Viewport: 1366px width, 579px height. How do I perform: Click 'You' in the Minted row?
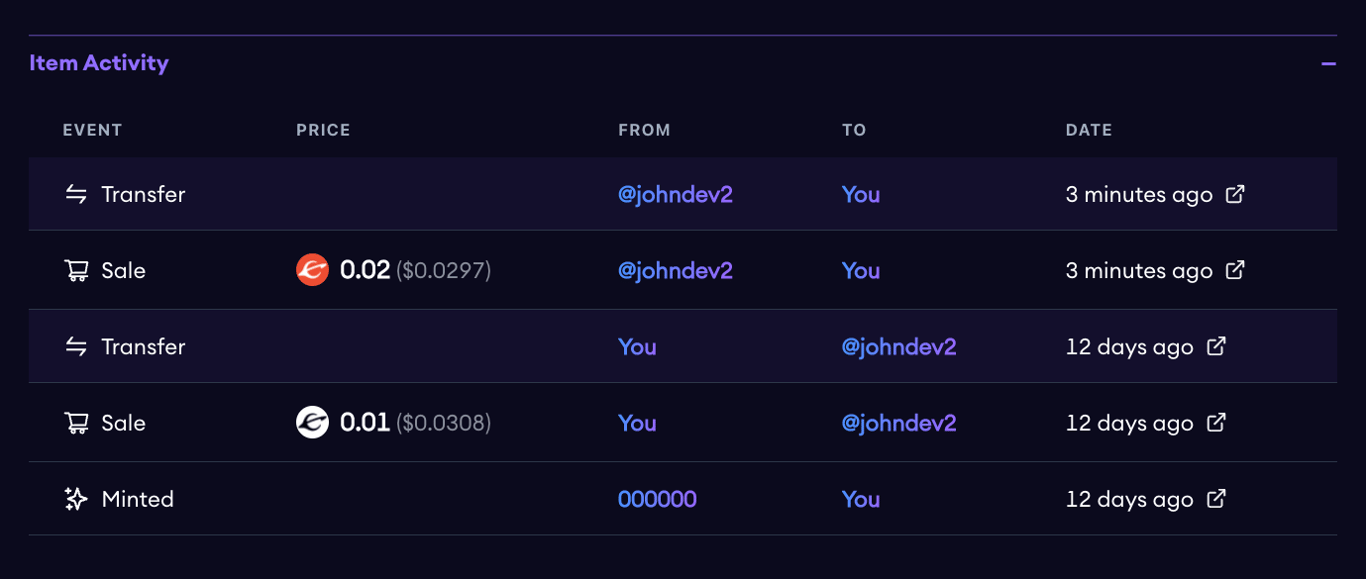pos(860,499)
